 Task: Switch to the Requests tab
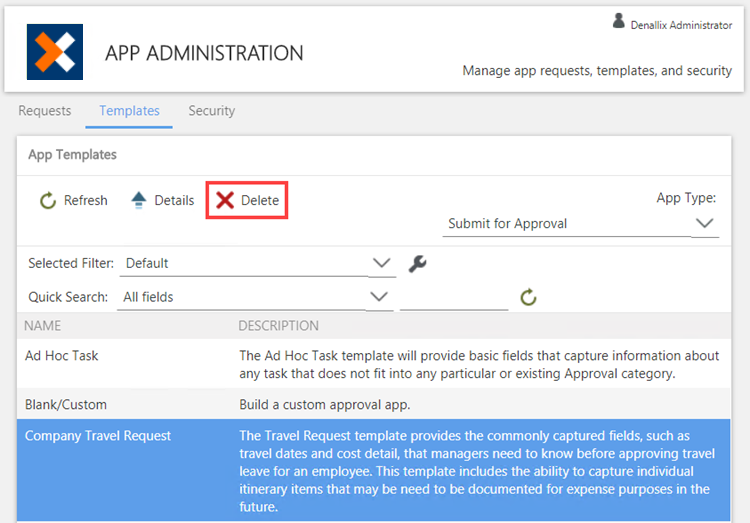(45, 111)
